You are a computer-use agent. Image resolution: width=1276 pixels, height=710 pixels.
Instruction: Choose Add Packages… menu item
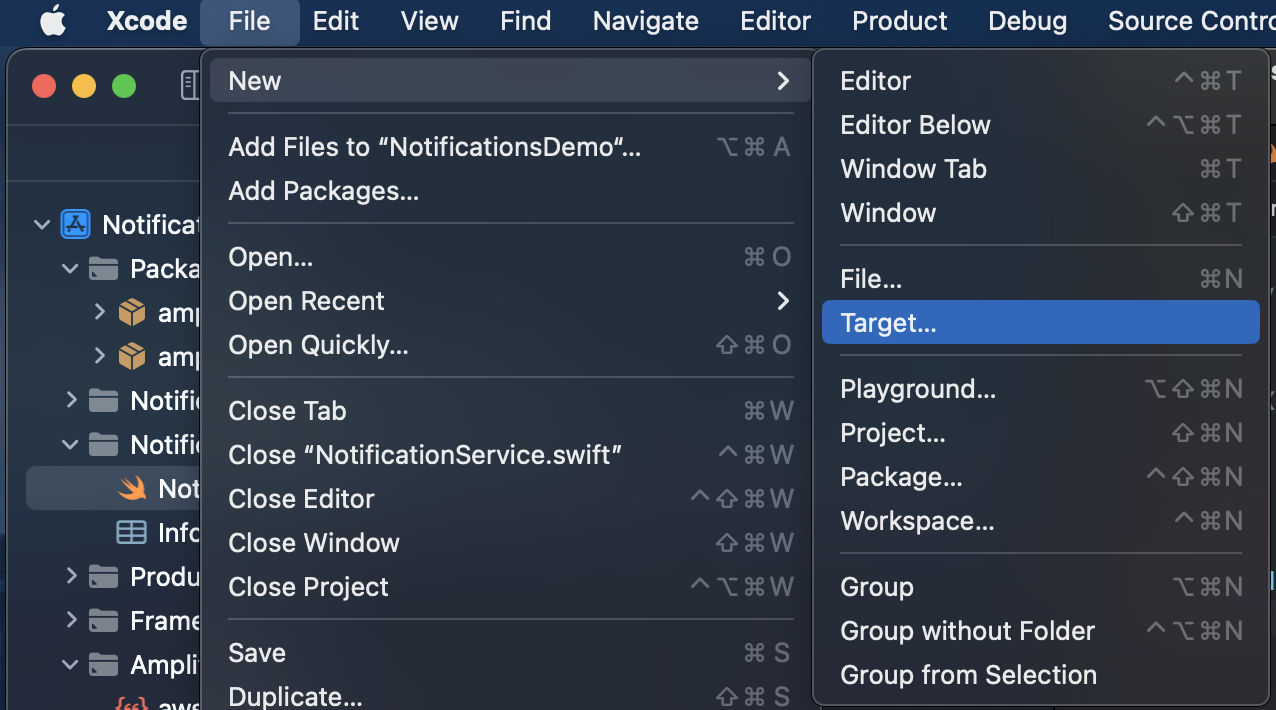pyautogui.click(x=510, y=191)
